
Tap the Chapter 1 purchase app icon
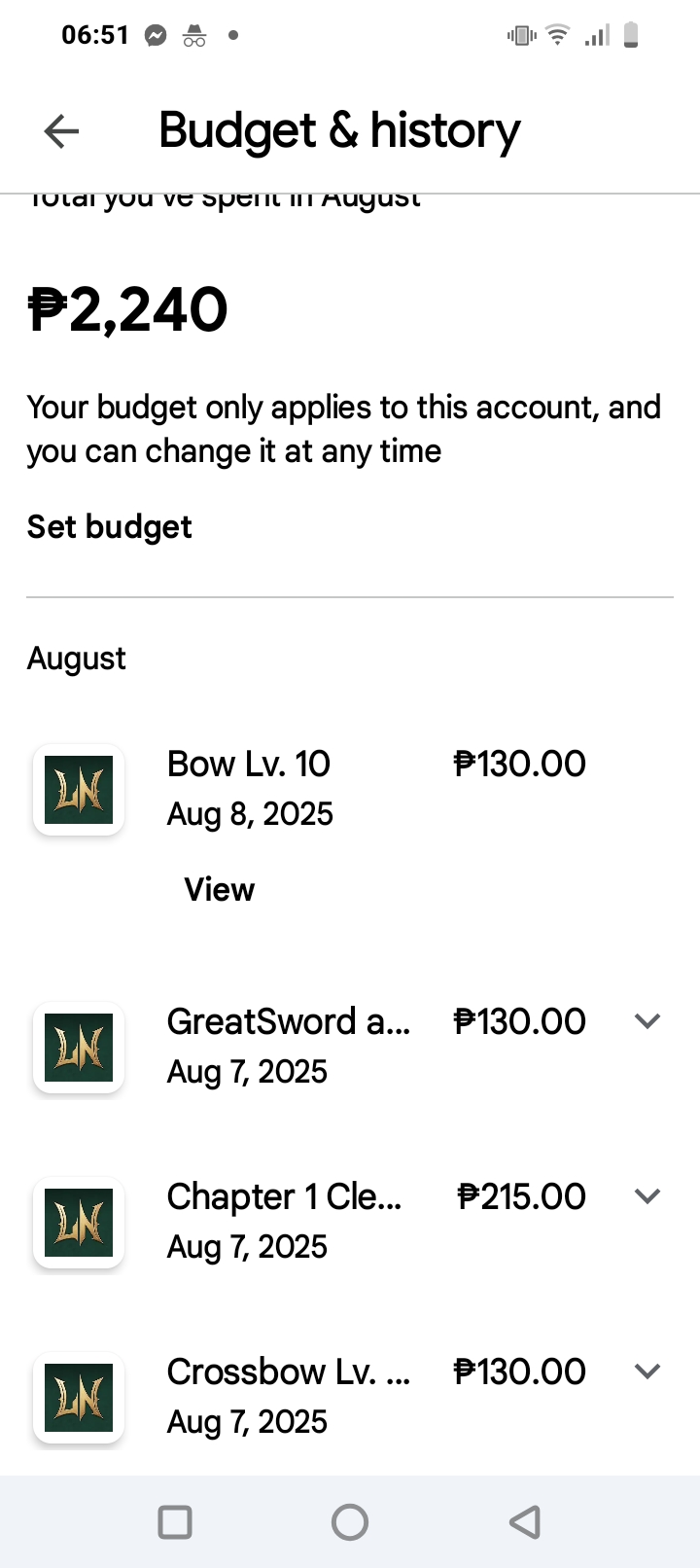(x=79, y=1223)
